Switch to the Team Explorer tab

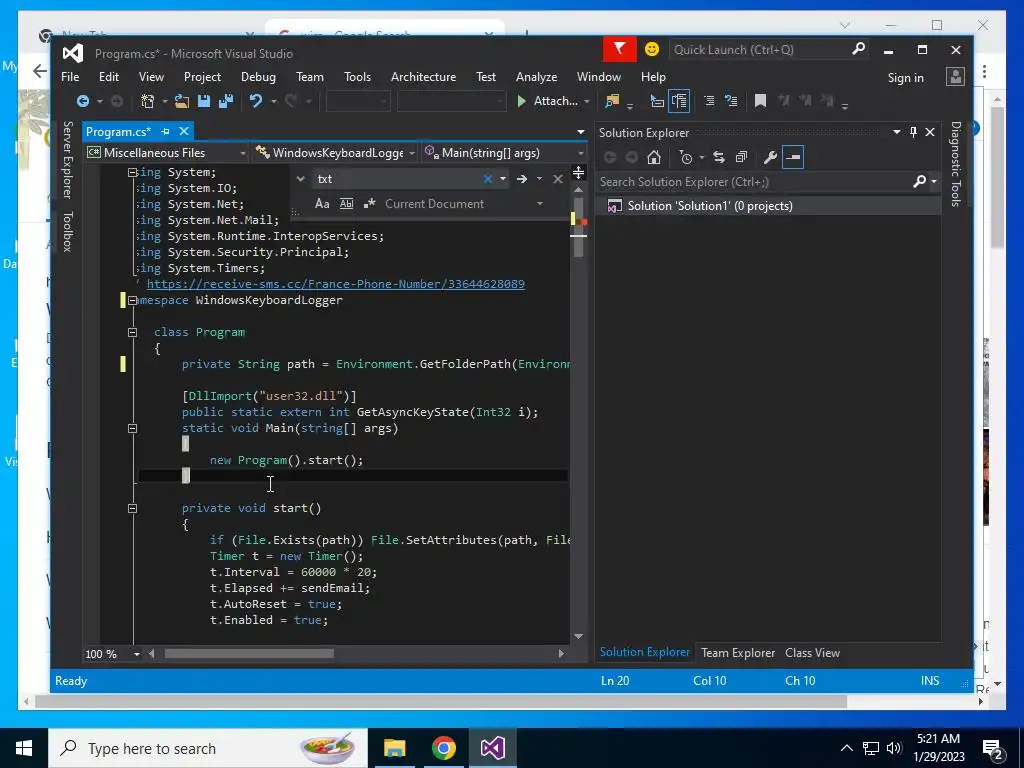pos(738,652)
